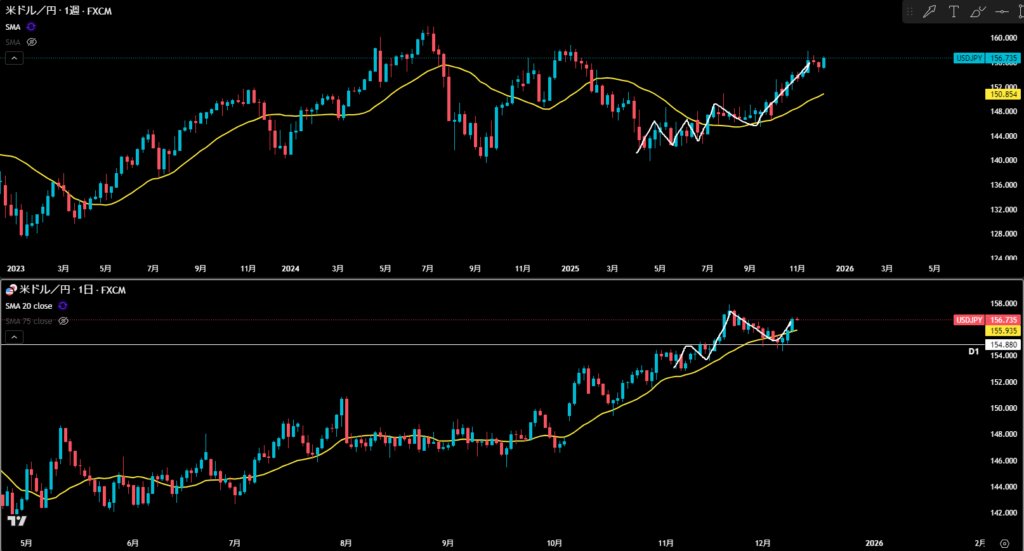Show the hidden SMA 75 close indicator

[x=62, y=321]
